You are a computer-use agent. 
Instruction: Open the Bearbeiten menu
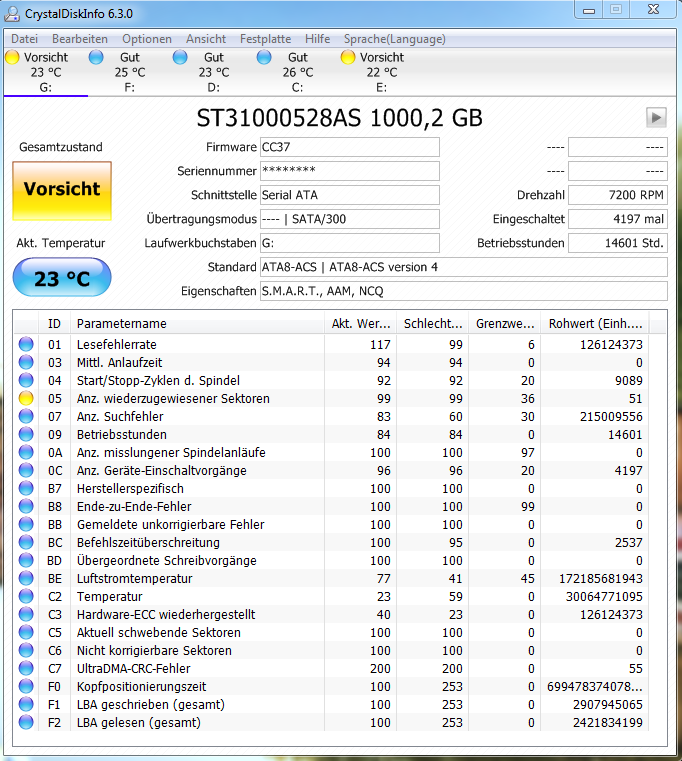point(80,39)
